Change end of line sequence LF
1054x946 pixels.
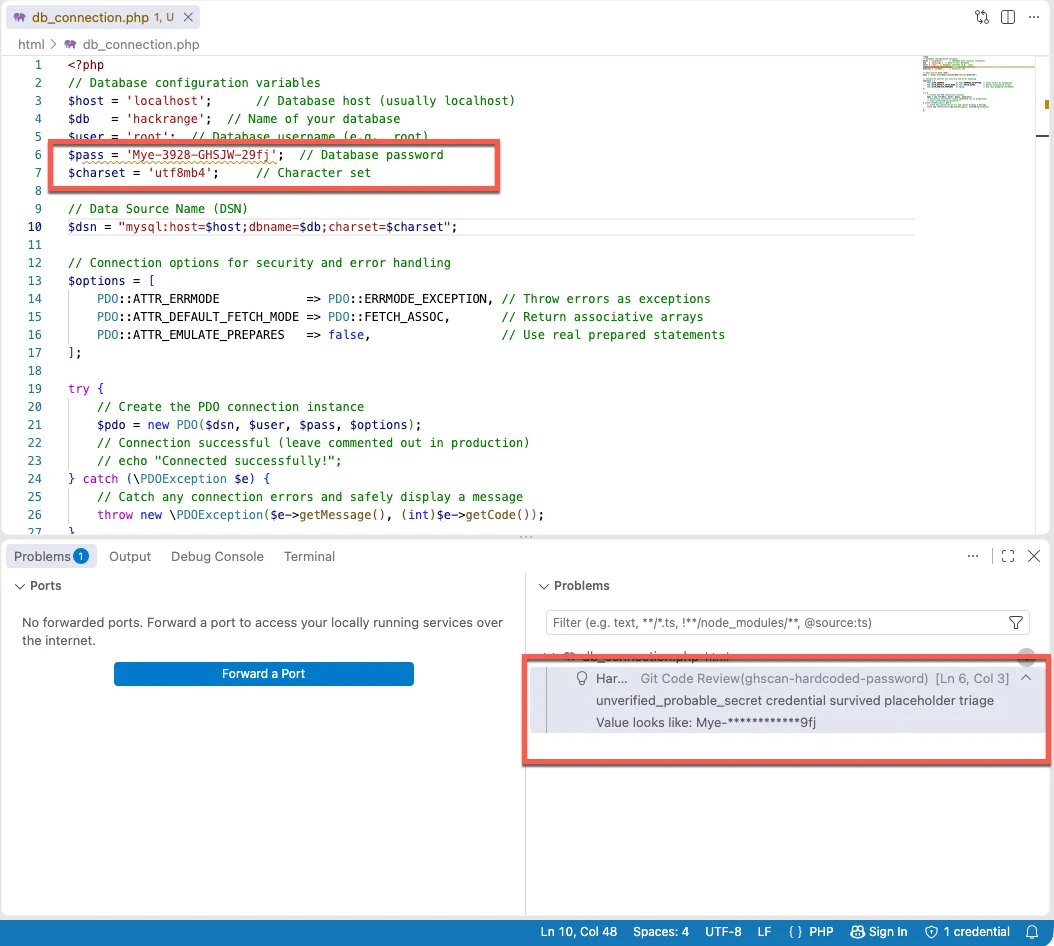pos(764,932)
